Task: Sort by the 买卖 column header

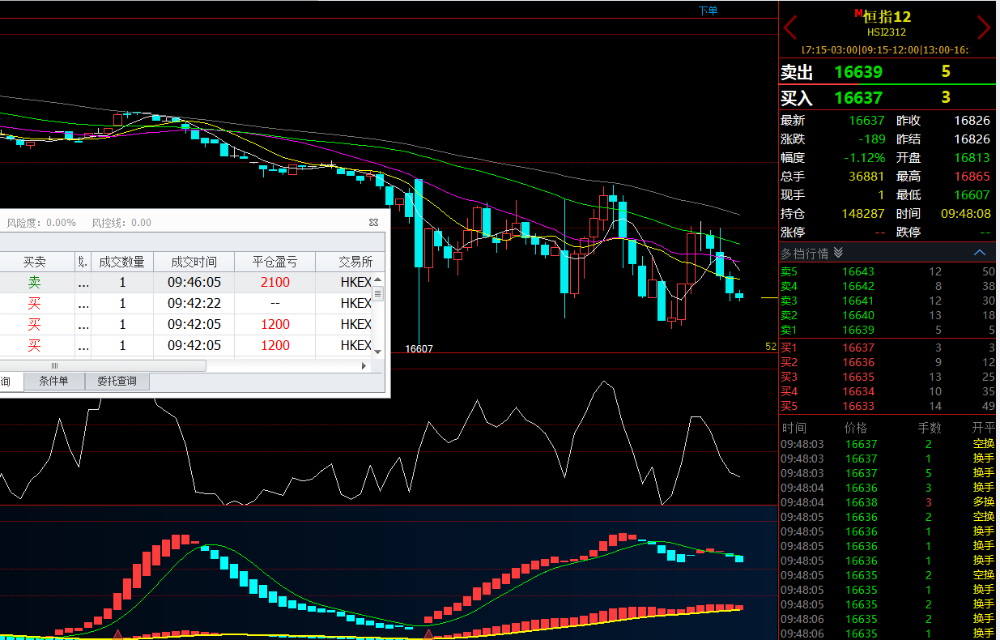Action: [x=35, y=261]
